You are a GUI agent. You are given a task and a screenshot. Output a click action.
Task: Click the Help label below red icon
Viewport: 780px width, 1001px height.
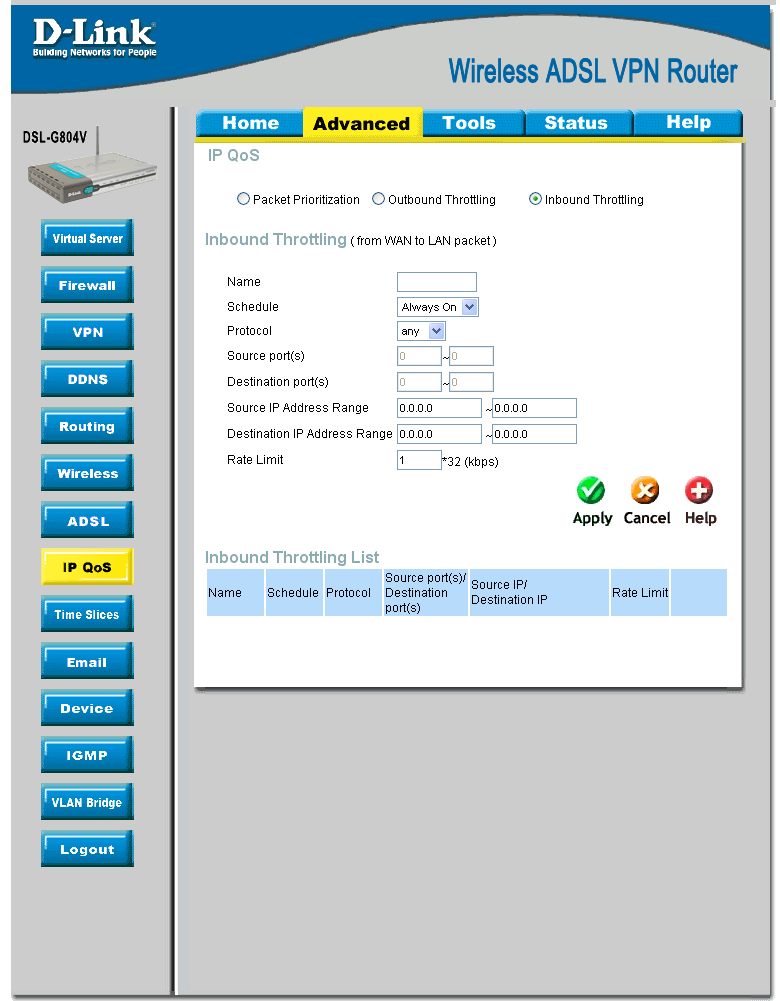click(700, 518)
